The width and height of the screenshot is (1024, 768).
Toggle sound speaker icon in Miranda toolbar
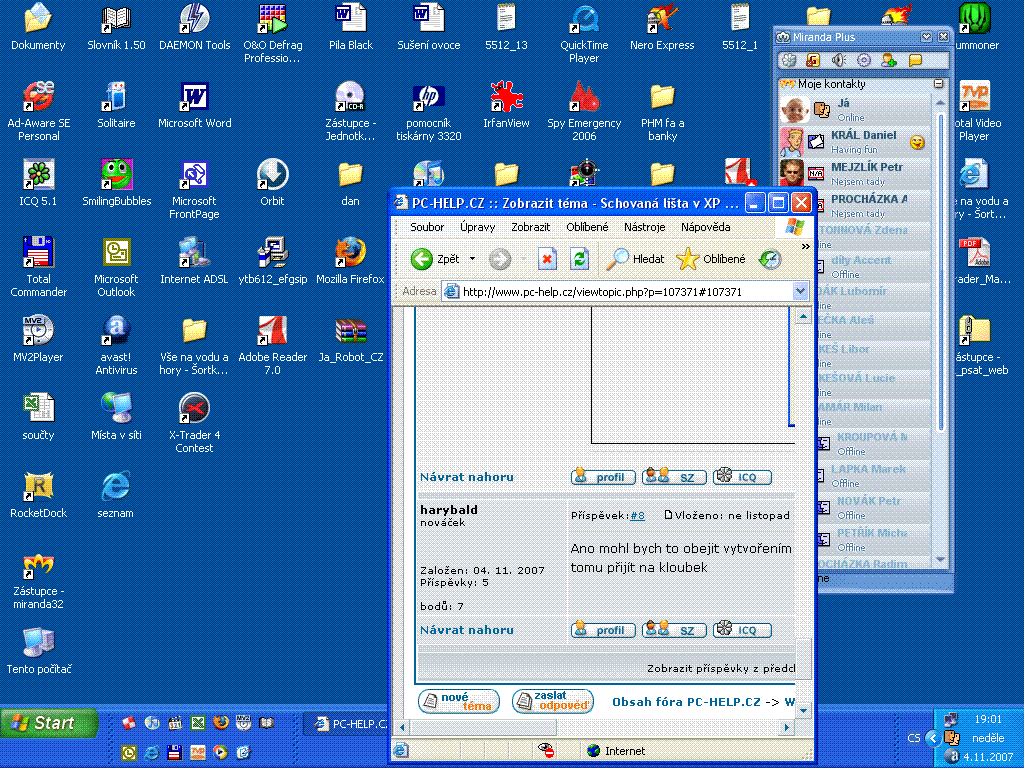[839, 61]
